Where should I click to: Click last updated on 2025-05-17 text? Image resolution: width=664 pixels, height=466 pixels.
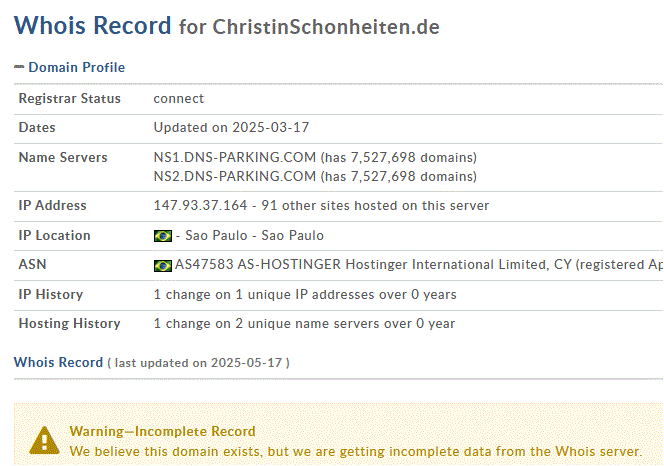pyautogui.click(x=198, y=363)
